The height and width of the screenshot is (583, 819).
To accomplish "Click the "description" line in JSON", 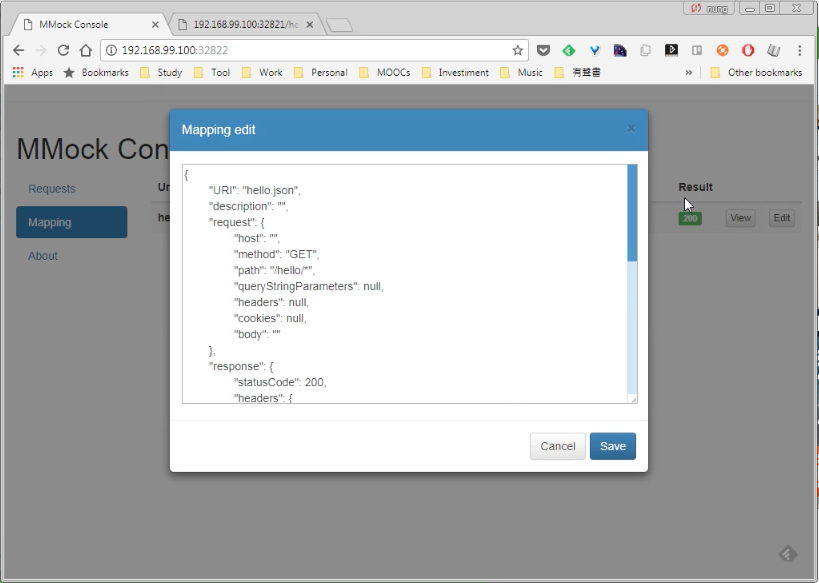I will coord(248,206).
